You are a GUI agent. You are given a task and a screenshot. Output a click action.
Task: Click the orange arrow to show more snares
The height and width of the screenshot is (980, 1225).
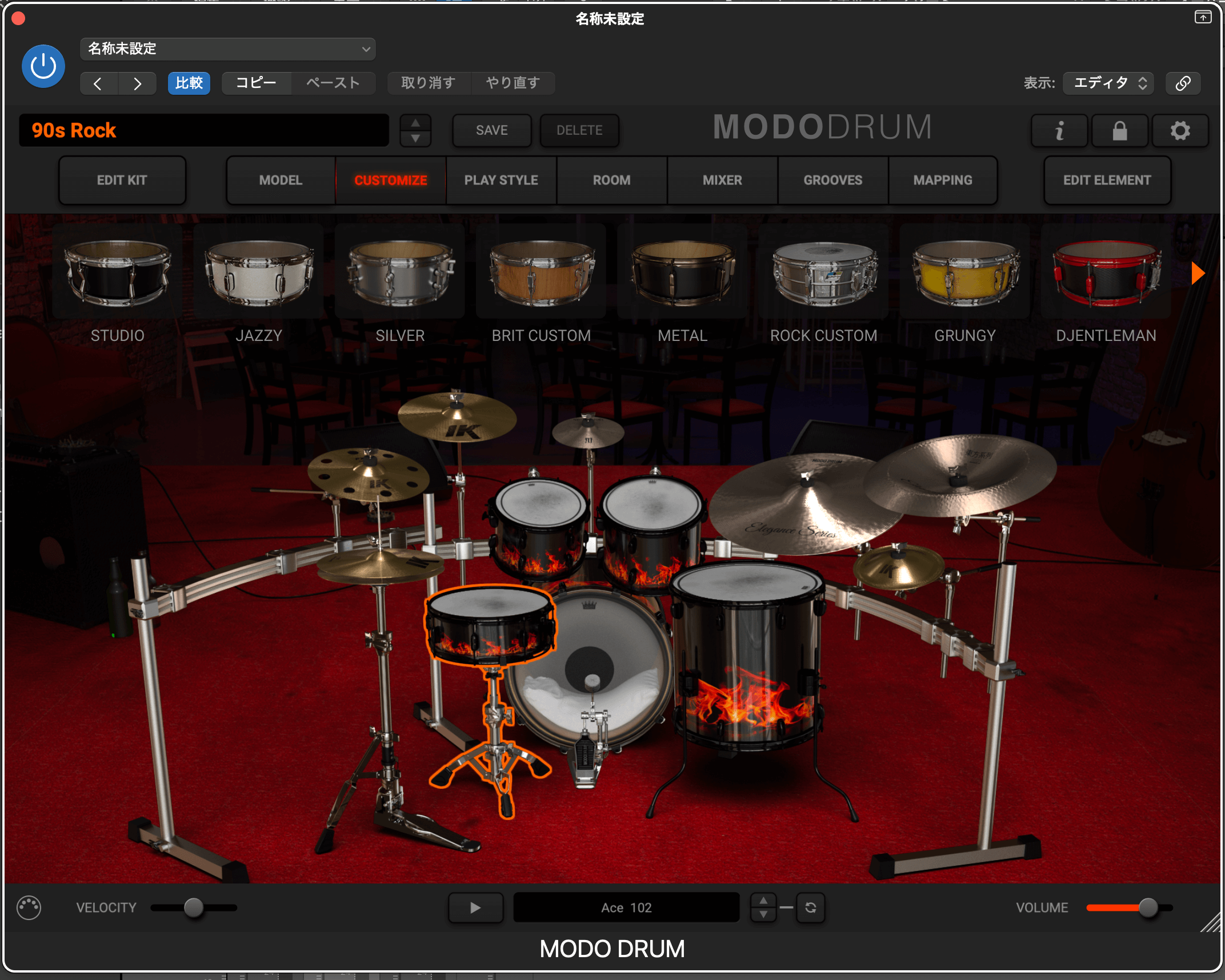(x=1197, y=273)
